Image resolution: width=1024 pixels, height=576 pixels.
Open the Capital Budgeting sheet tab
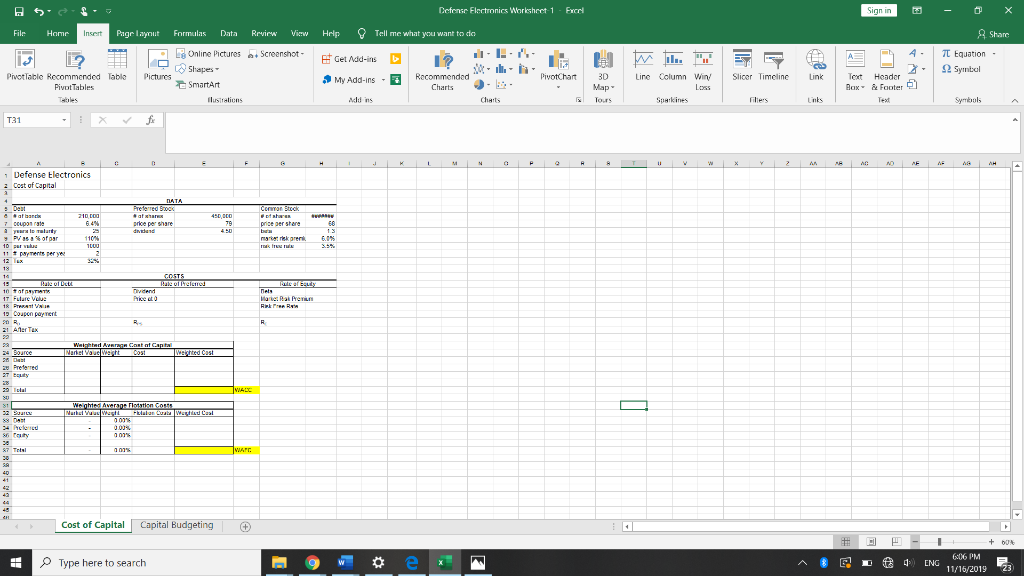pyautogui.click(x=178, y=524)
